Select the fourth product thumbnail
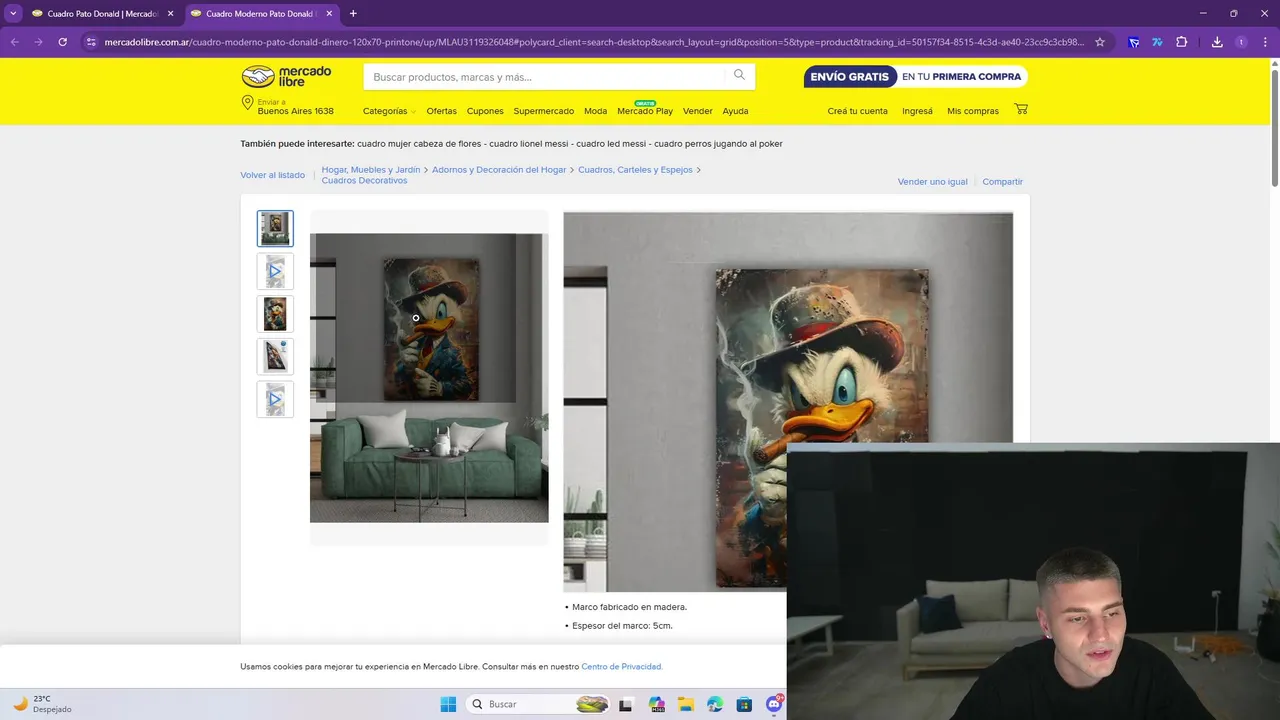This screenshot has width=1280, height=720. pyautogui.click(x=275, y=356)
